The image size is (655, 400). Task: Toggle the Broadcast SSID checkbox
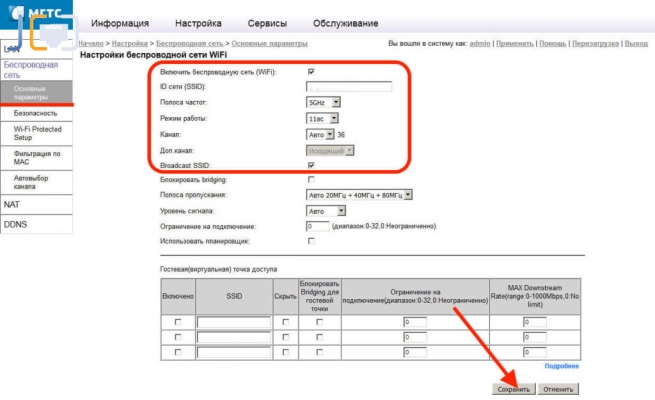(312, 165)
